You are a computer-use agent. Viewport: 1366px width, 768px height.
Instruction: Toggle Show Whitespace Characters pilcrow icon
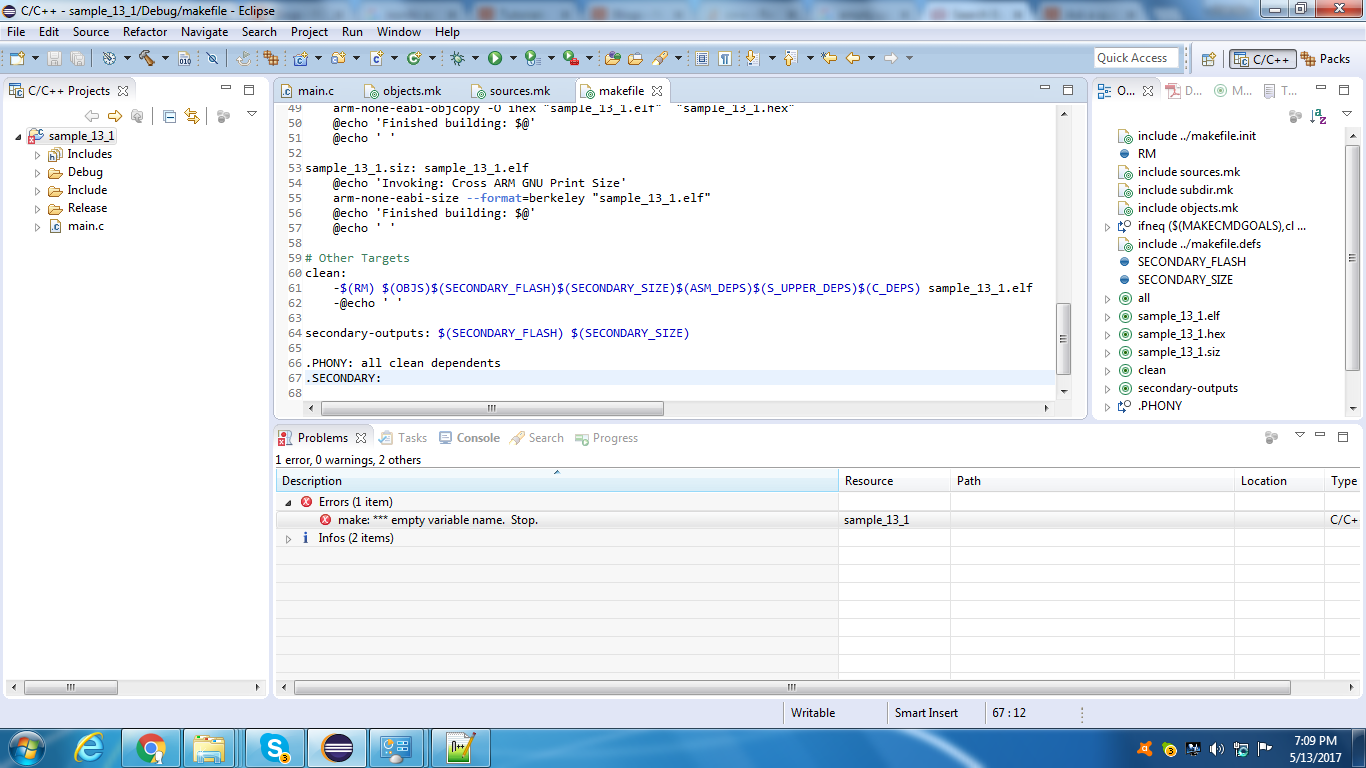coord(724,58)
